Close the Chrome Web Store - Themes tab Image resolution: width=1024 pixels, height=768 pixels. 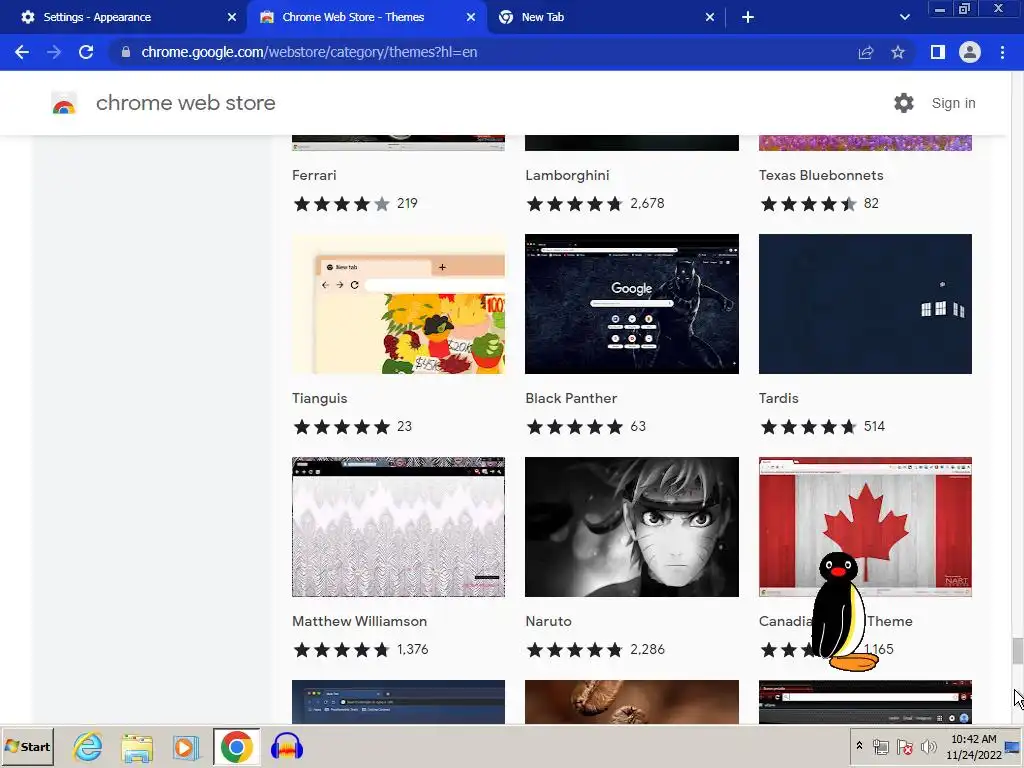point(471,17)
